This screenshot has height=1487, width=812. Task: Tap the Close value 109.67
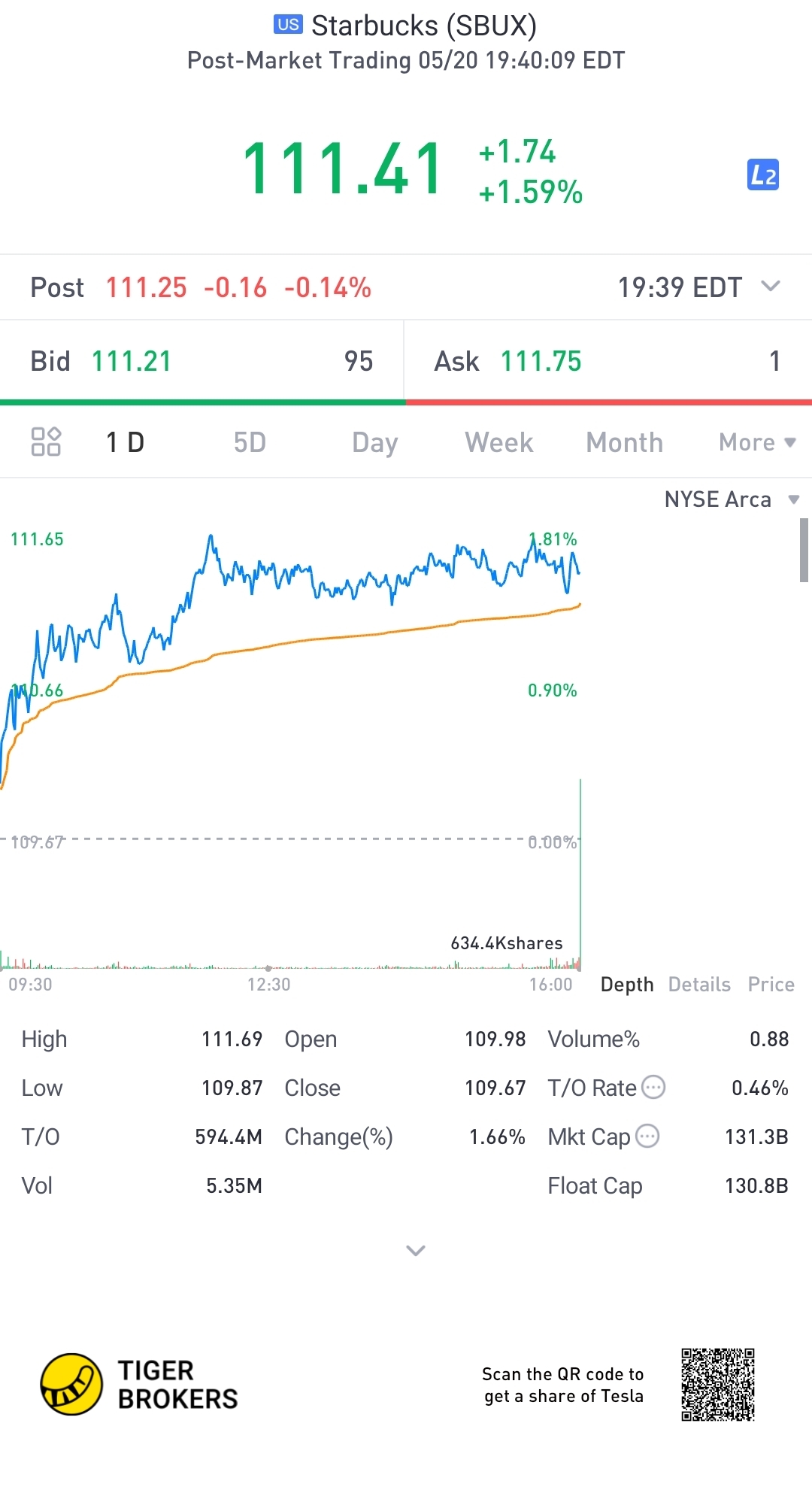(x=495, y=1088)
